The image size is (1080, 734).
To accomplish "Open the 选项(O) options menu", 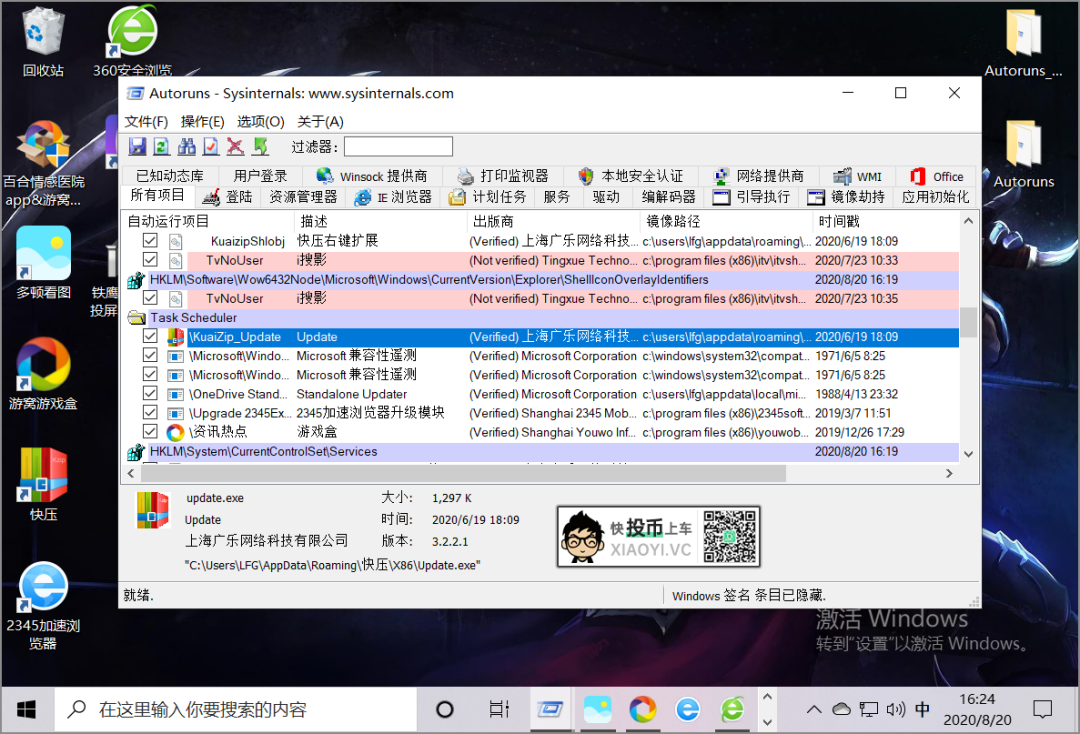I will tap(260, 121).
